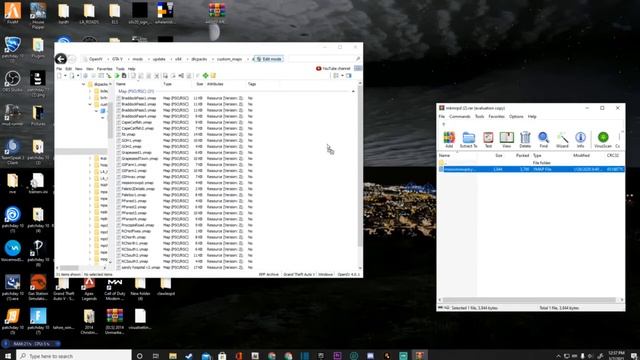640x360 pixels.
Task: Open Tools menu in OpenIV
Action: click(x=120, y=69)
